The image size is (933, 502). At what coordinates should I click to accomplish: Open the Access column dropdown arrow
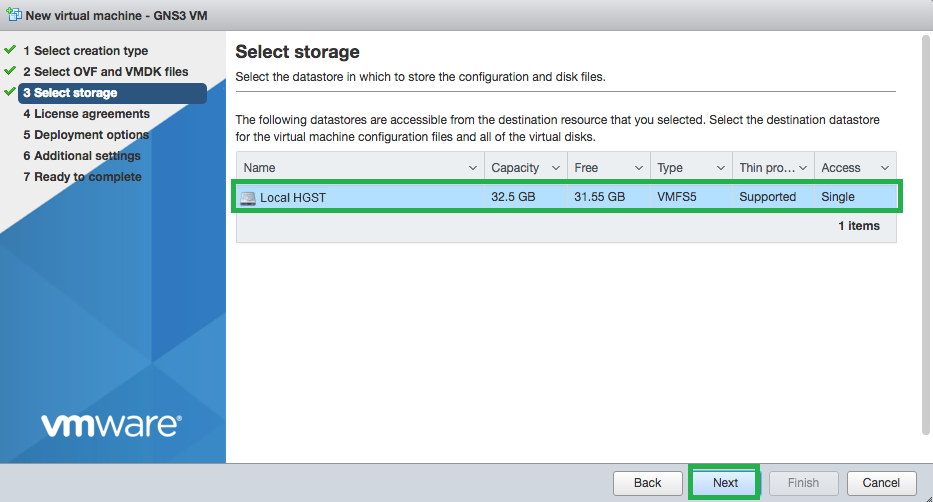(x=884, y=168)
